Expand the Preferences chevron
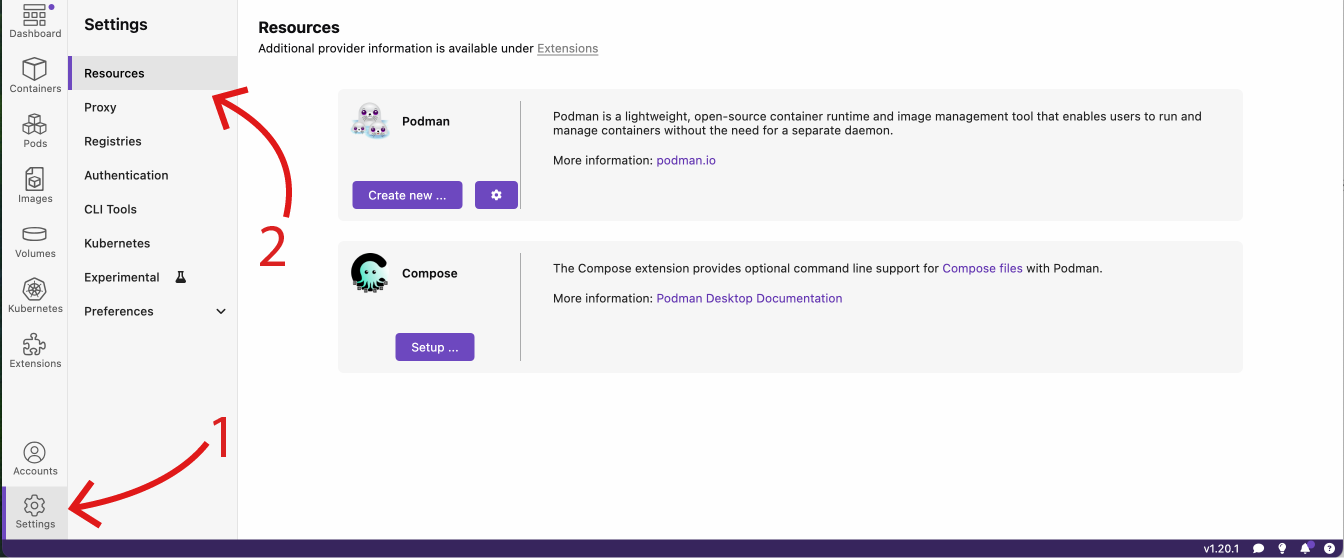 [221, 311]
